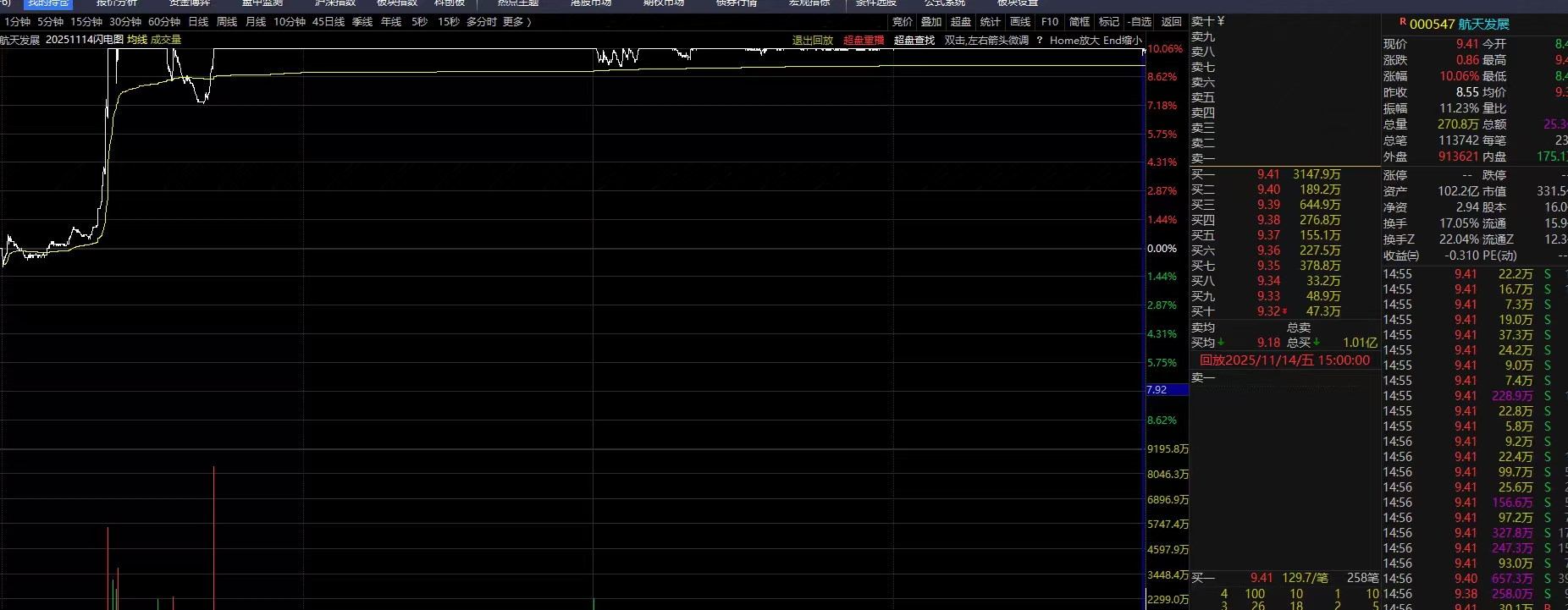Open the 年线 yearly chart
This screenshot has width=1568, height=610.
coord(391,22)
